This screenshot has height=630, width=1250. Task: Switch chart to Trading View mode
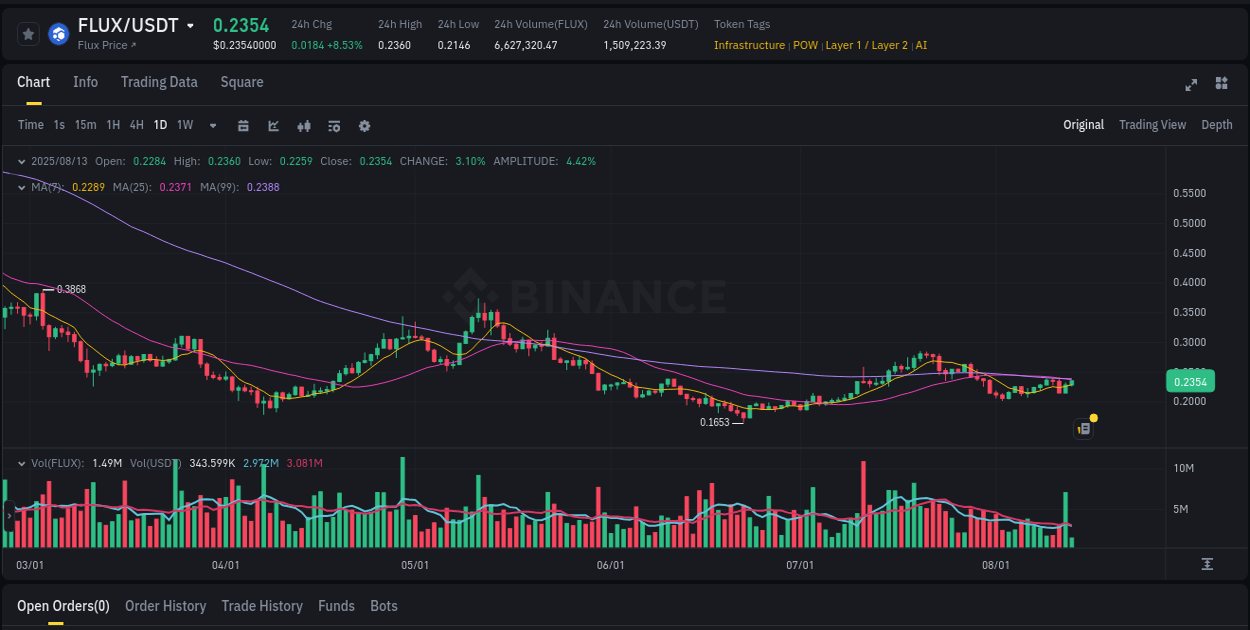(x=1152, y=125)
